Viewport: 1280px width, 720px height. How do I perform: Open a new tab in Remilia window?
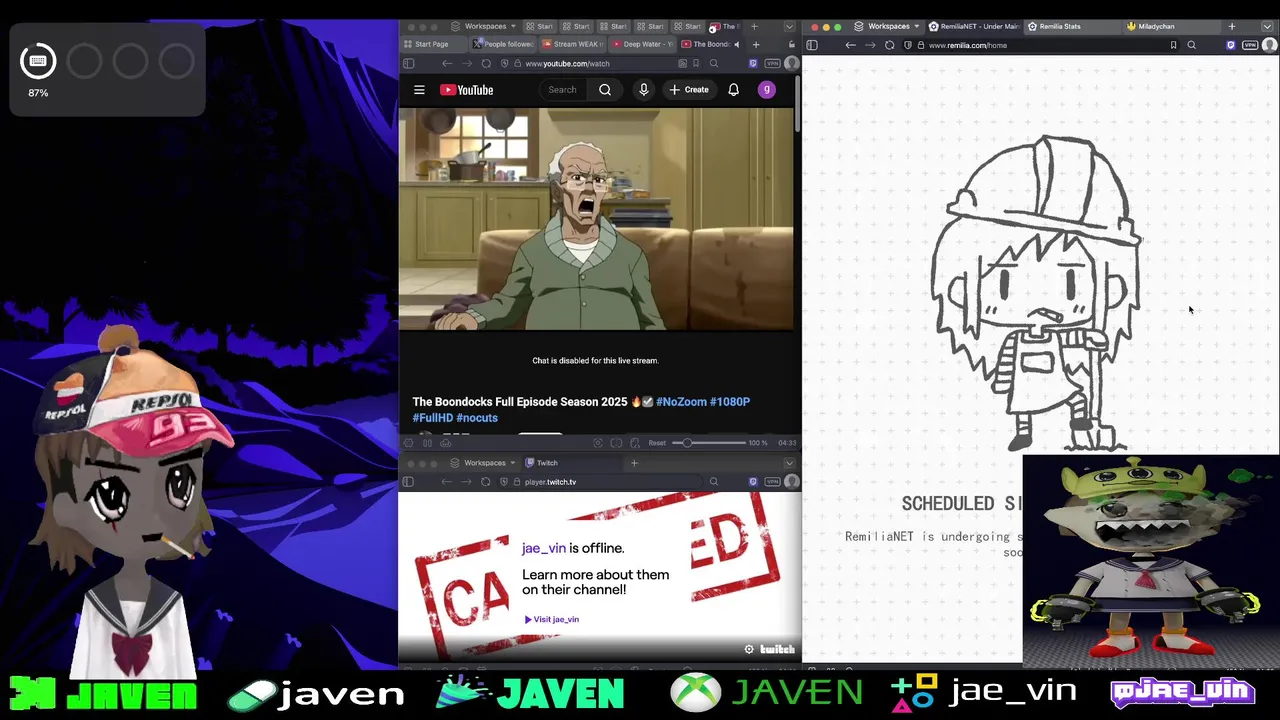tap(1232, 26)
